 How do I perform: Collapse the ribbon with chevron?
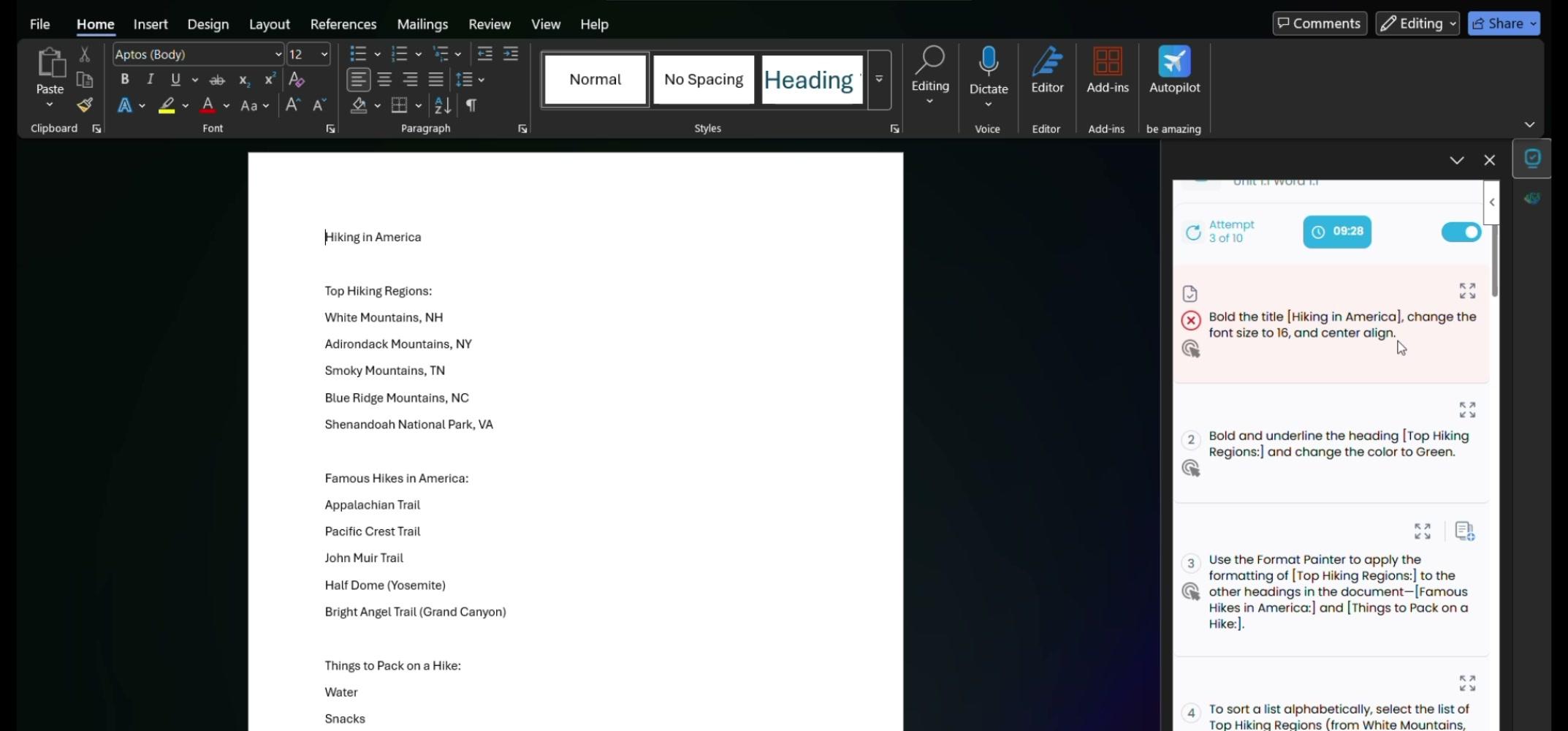1529,125
